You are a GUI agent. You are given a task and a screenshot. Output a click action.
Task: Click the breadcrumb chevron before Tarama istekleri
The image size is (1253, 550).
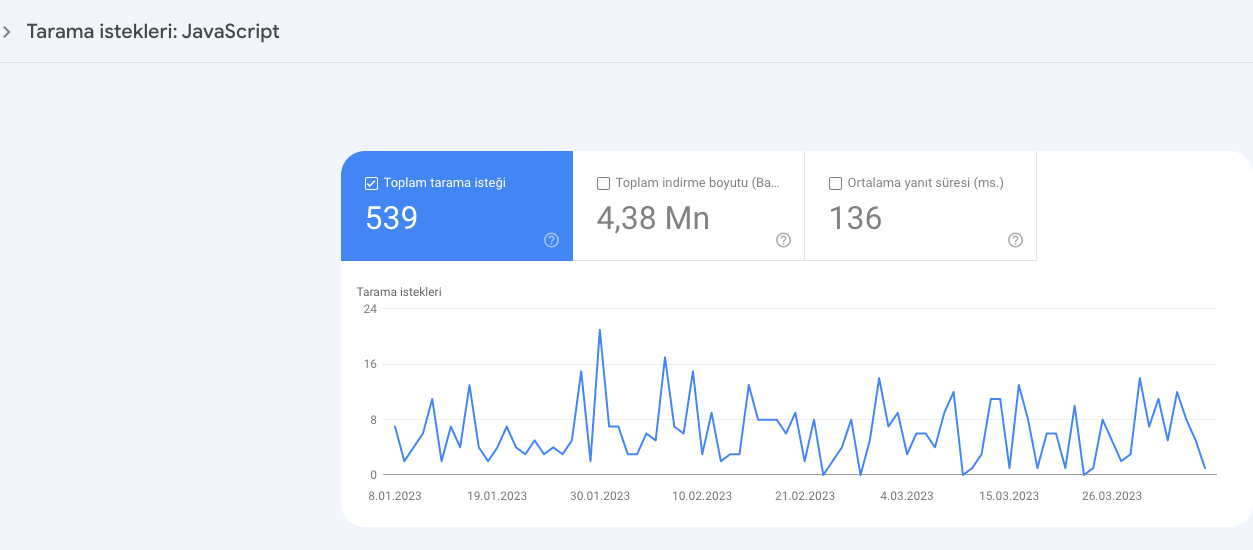pyautogui.click(x=7, y=32)
